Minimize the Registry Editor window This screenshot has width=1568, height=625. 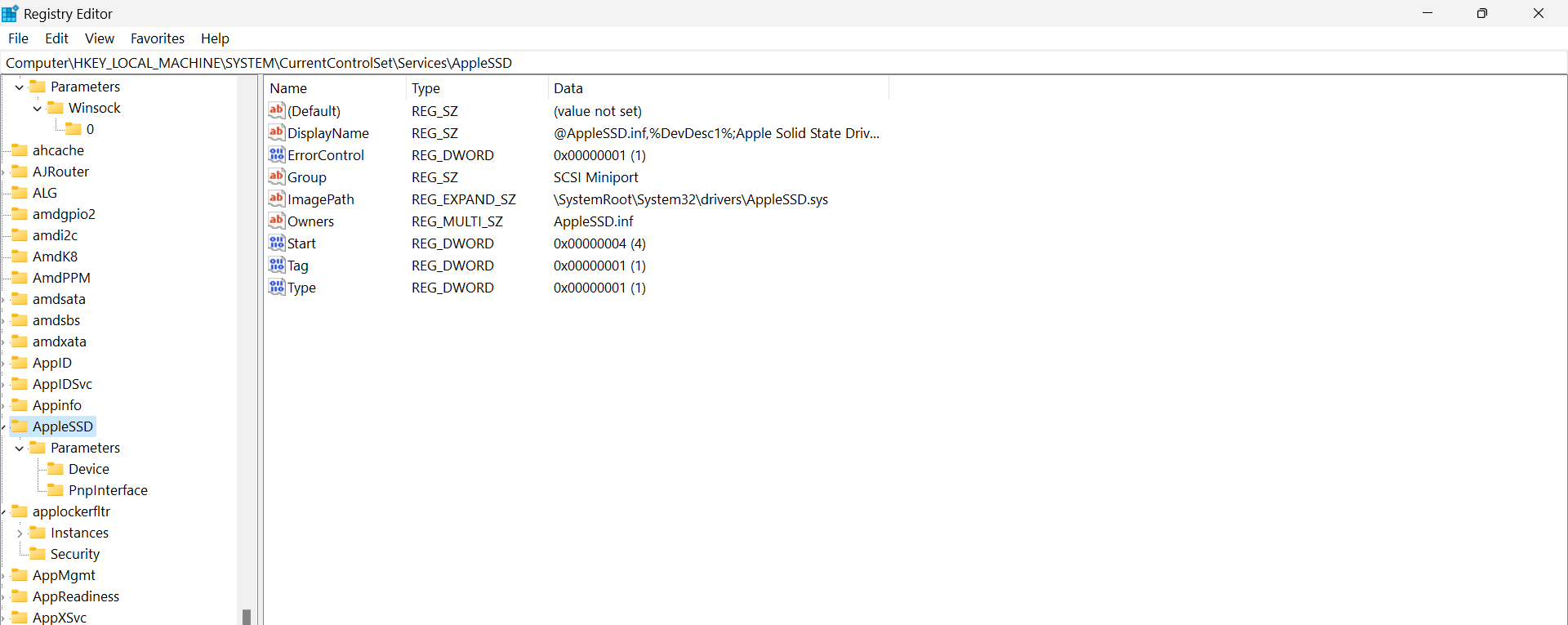point(1428,13)
